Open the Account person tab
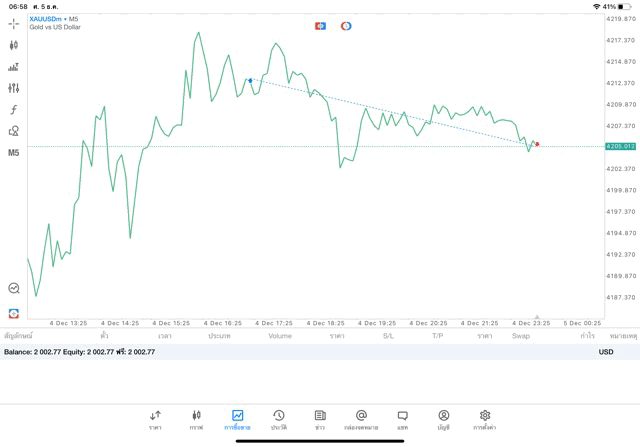This screenshot has width=640, height=447. tap(443, 419)
